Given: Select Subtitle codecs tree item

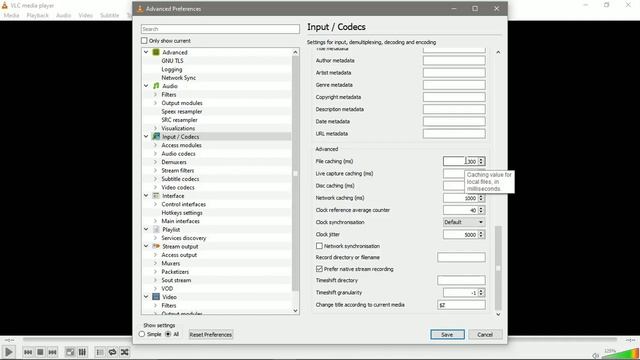Looking at the screenshot, I should (x=180, y=179).
